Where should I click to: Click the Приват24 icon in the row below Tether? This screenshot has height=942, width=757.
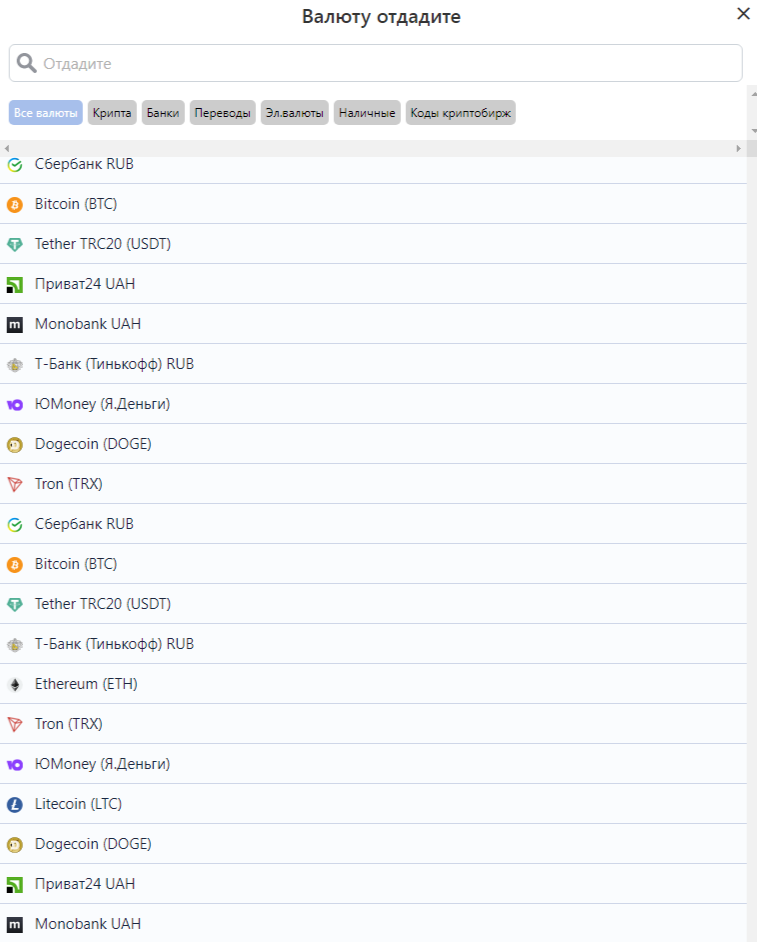[x=15, y=284]
